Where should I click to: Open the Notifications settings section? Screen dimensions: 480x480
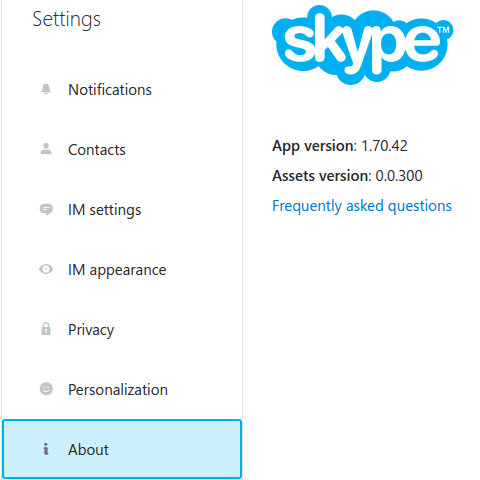[122, 90]
